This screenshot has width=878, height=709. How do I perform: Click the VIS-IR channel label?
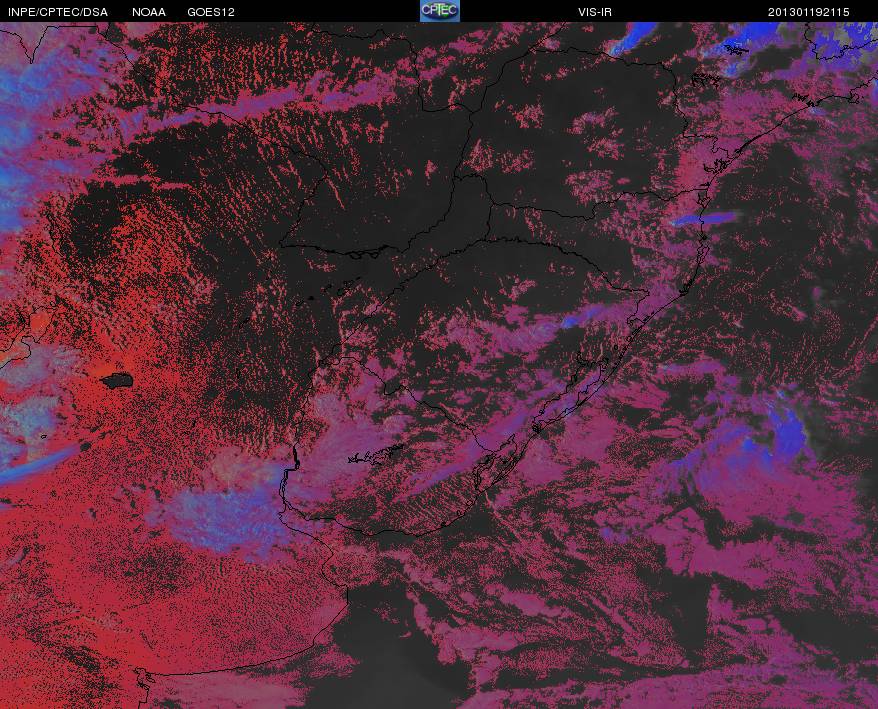595,12
